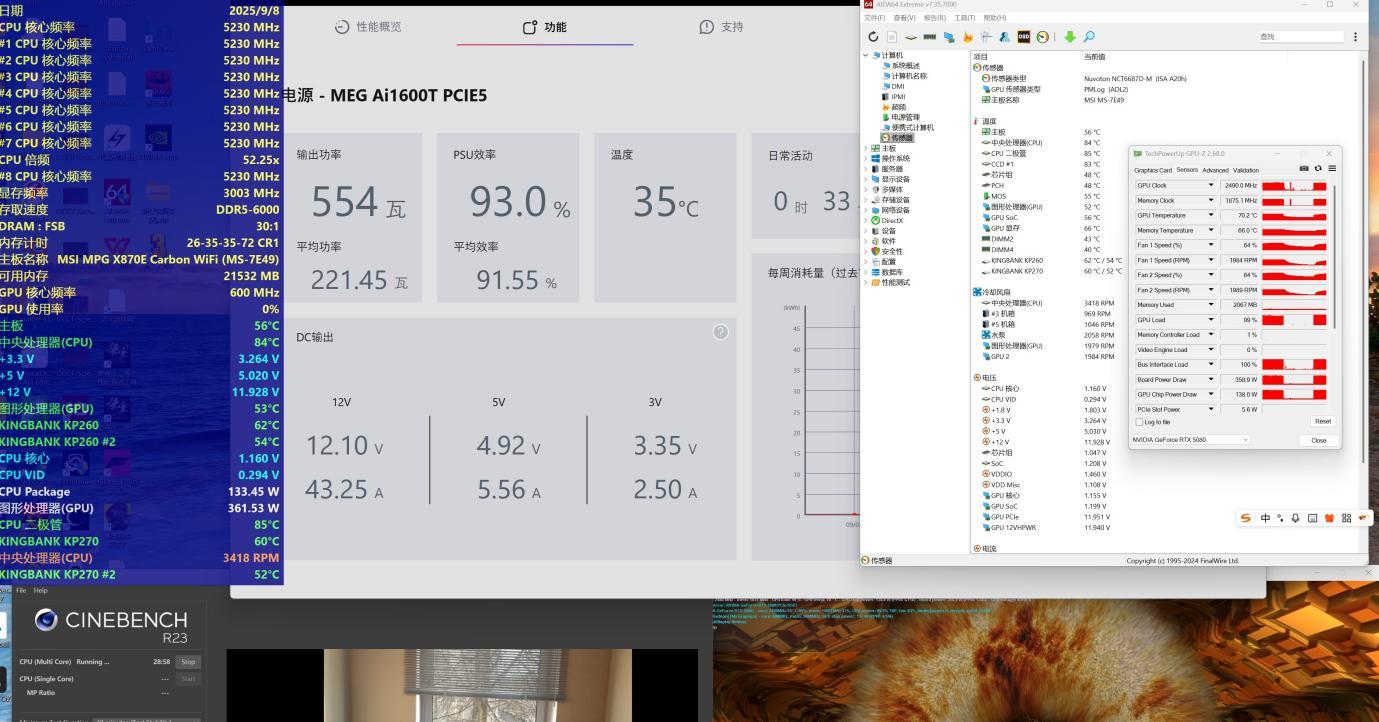Open the GPU Clock sensor dropdown in GPU-Z

[x=1211, y=186]
